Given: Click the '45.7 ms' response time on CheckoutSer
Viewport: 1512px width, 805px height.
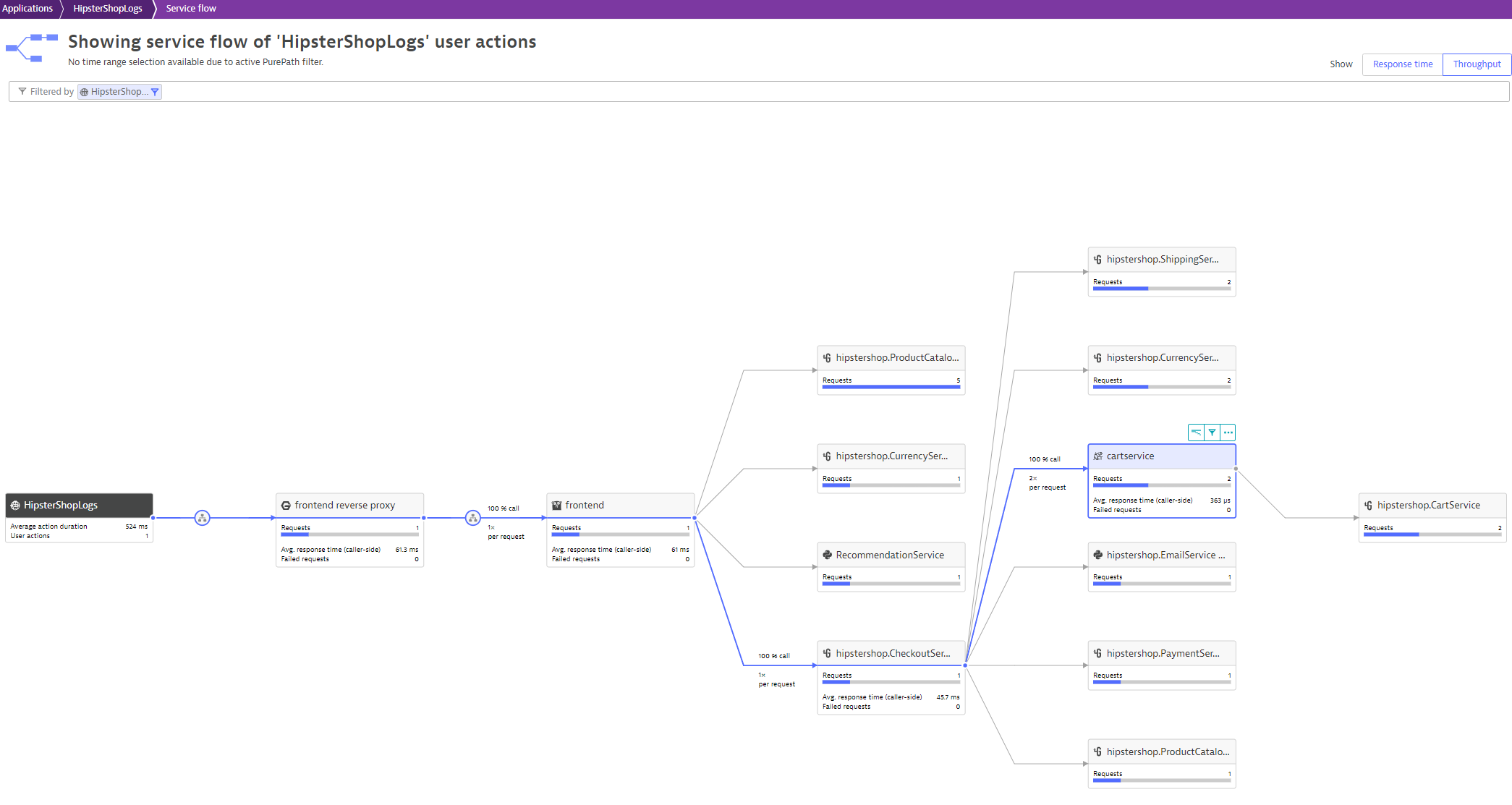Looking at the screenshot, I should coord(948,697).
